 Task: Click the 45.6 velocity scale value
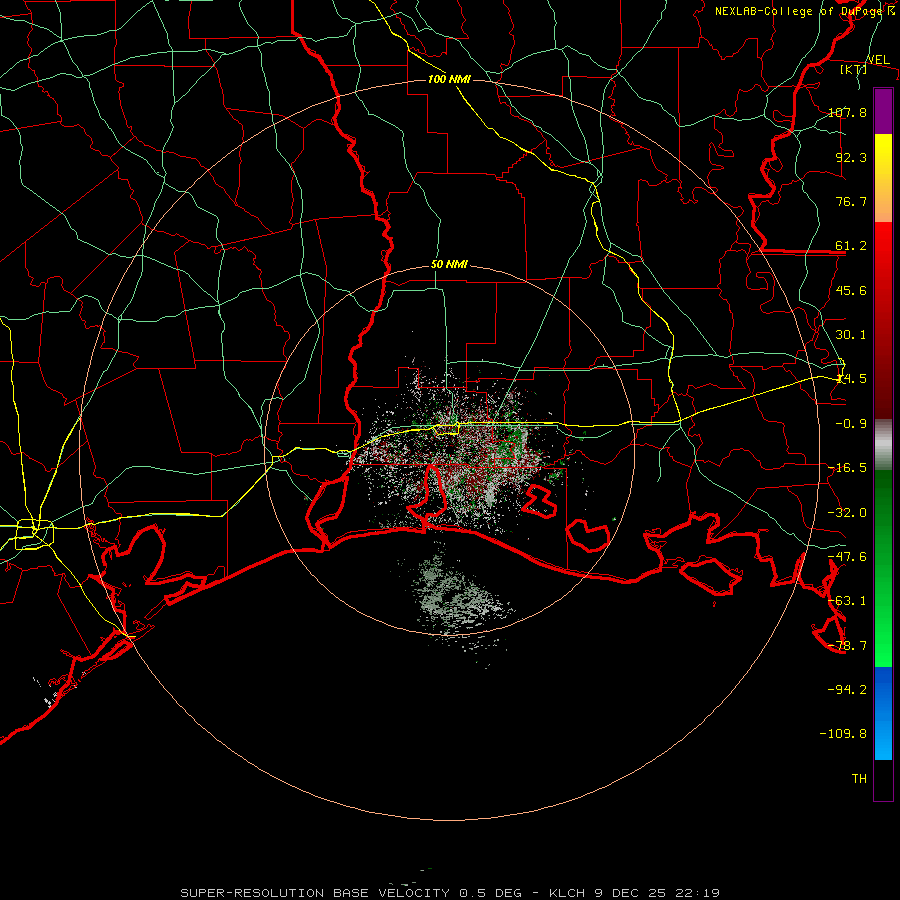pyautogui.click(x=851, y=290)
